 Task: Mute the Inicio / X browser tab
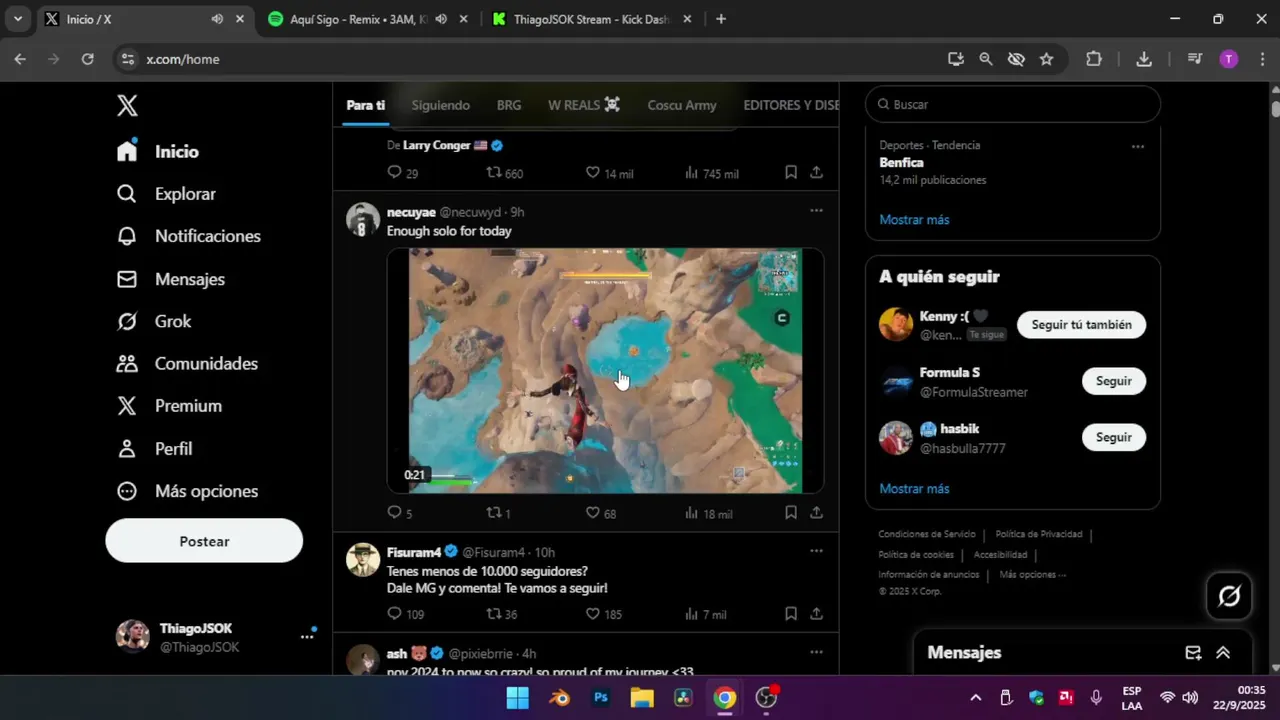217,19
